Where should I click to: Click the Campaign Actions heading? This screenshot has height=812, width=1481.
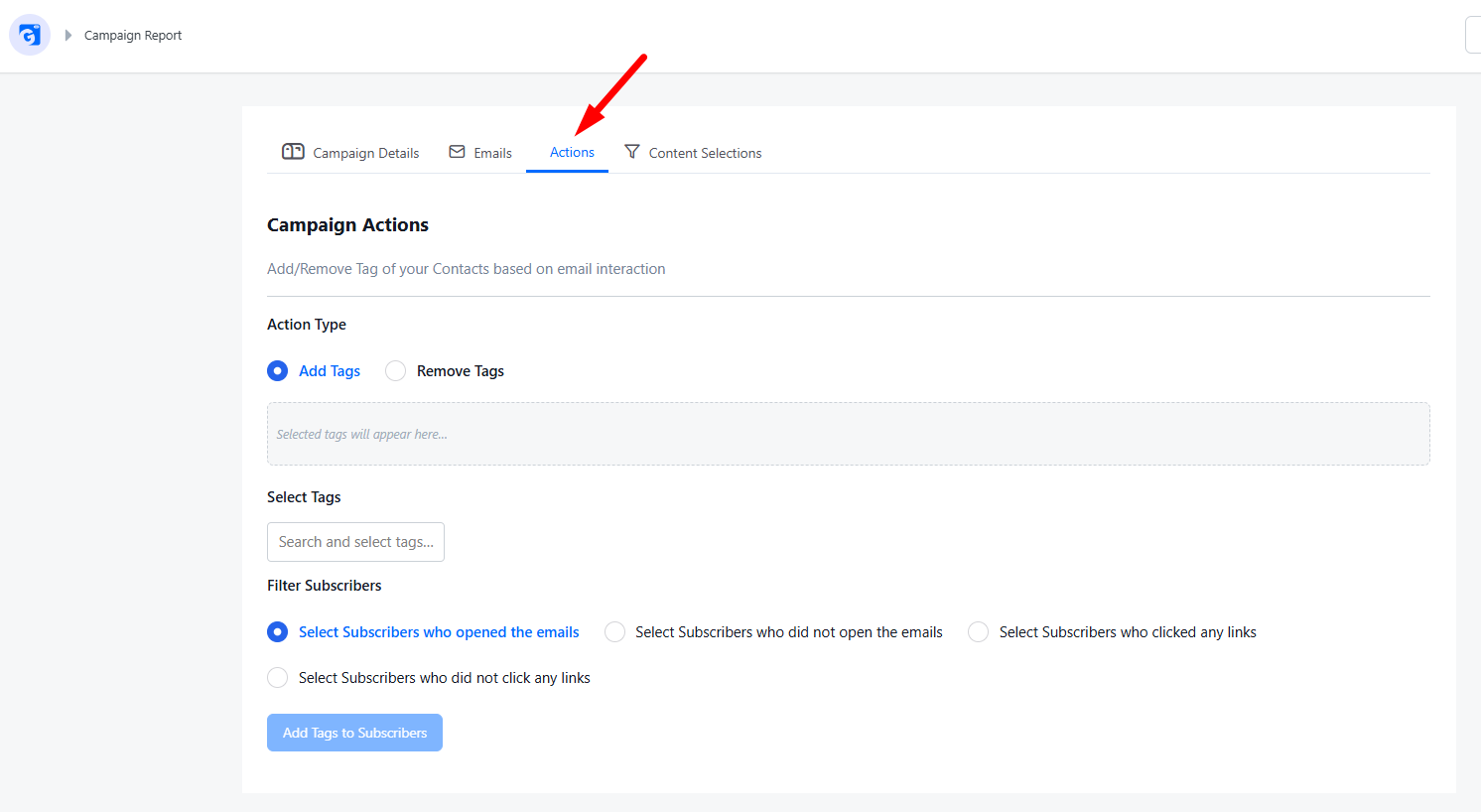347,225
